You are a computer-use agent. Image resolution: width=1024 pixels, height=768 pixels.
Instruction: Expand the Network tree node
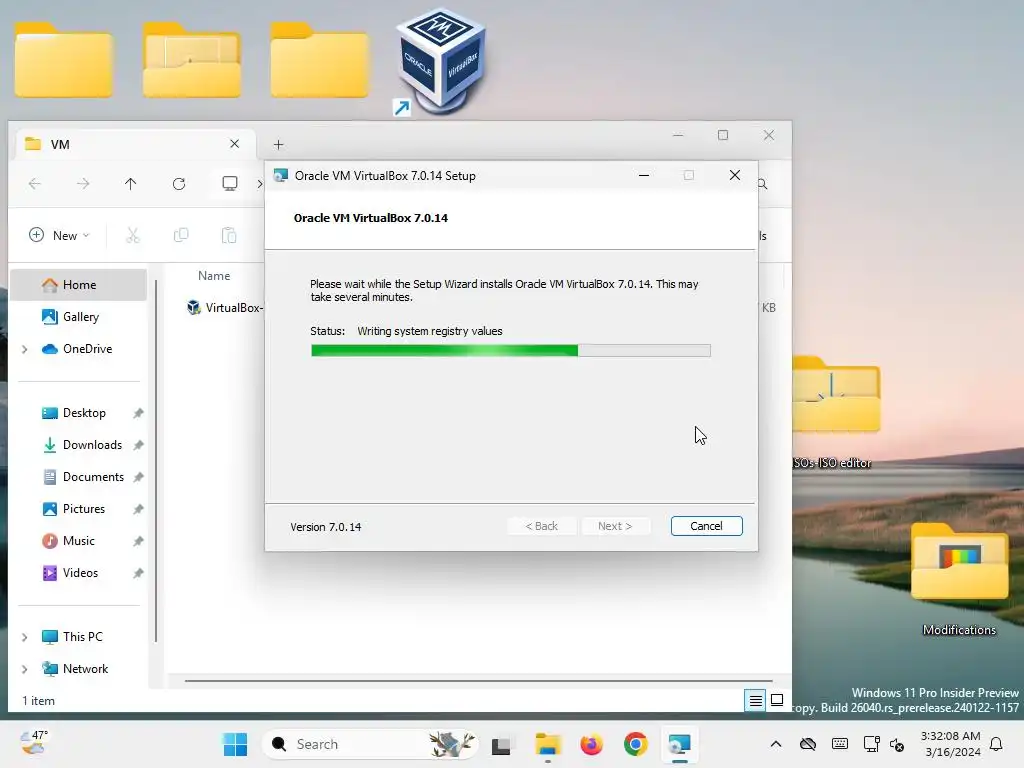pyautogui.click(x=24, y=669)
